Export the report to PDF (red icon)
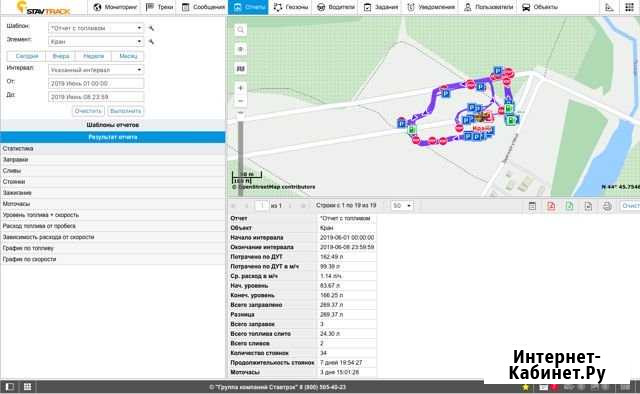Image resolution: width=640 pixels, height=394 pixels. (x=551, y=206)
